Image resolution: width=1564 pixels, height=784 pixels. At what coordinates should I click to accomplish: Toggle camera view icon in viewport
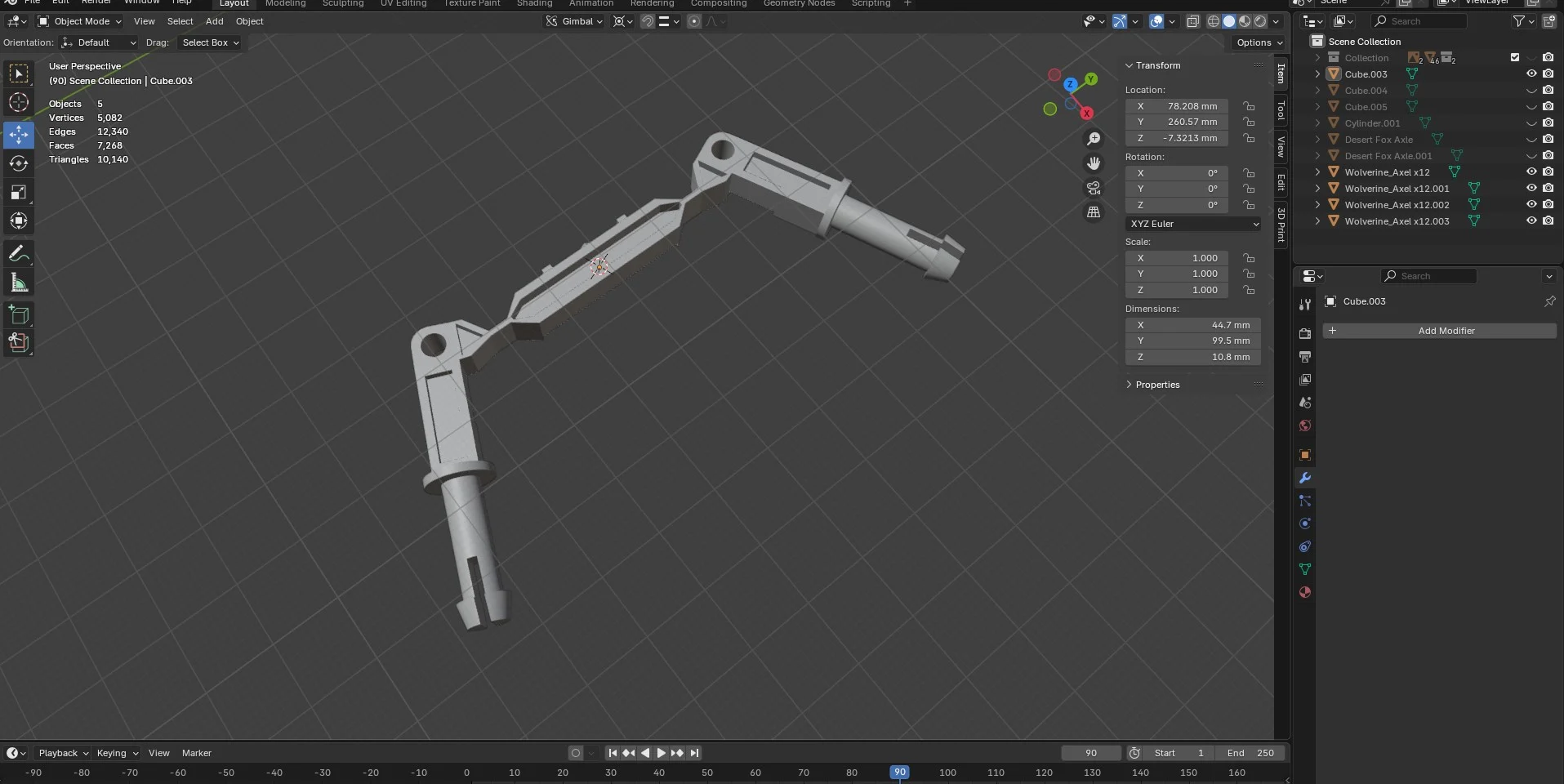1094,188
